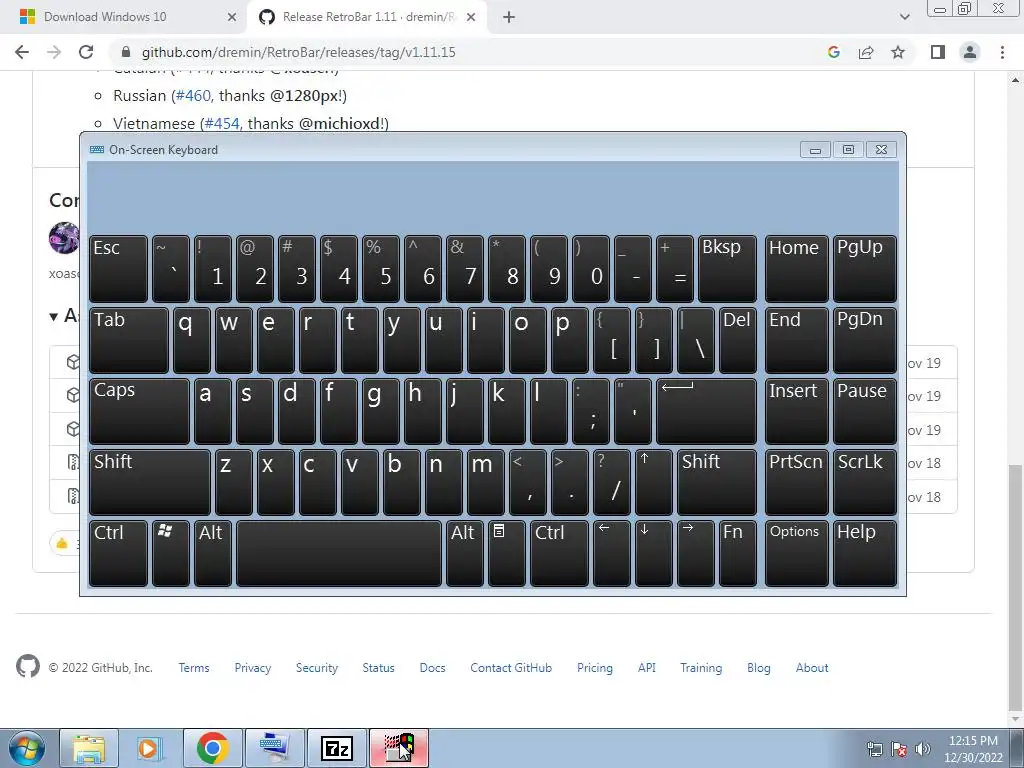Bookmark this page with the star icon
The image size is (1024, 768).
tap(898, 52)
